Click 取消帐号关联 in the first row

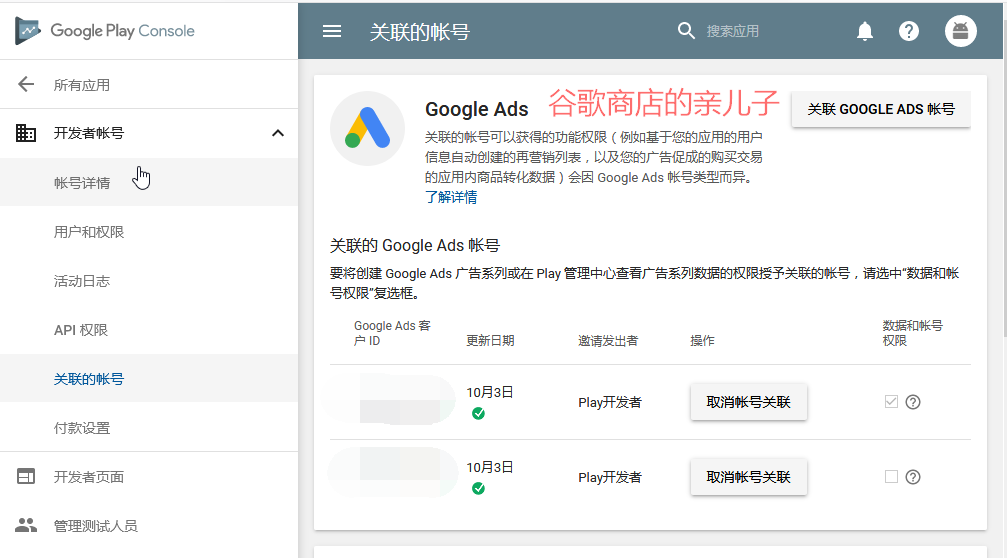point(748,402)
